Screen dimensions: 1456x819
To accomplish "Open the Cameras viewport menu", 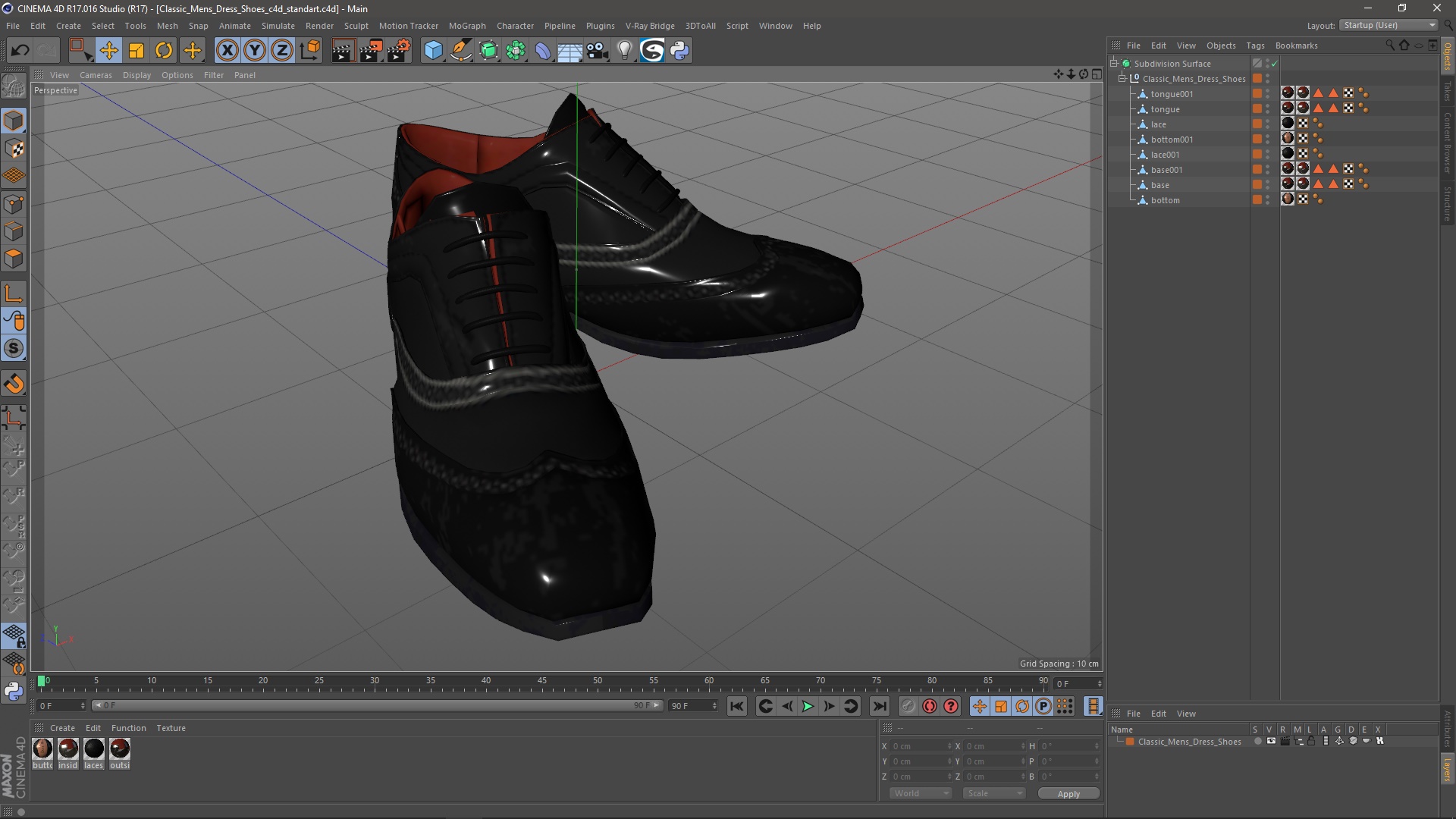I will (x=96, y=75).
